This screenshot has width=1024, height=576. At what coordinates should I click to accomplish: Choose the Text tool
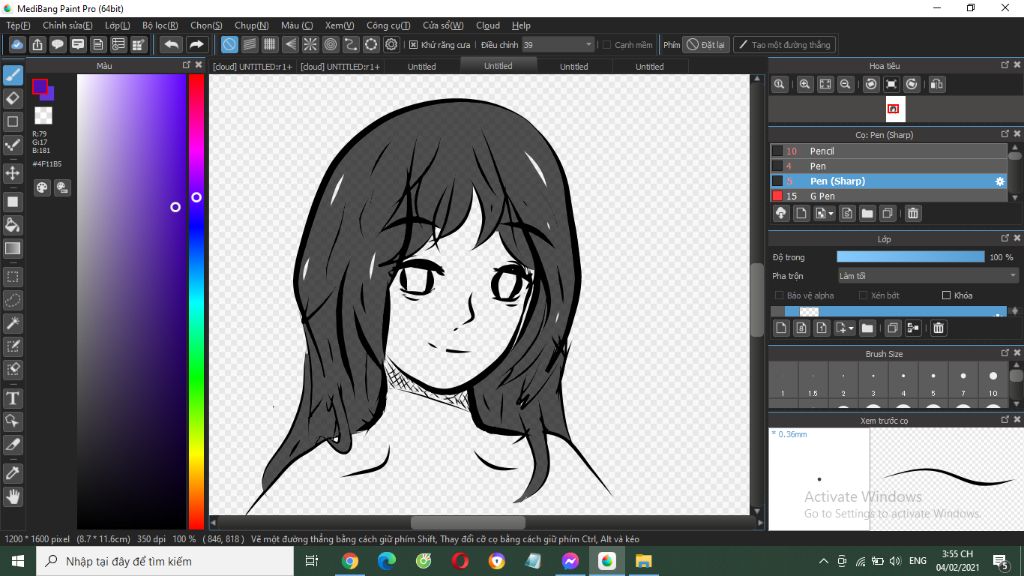(x=12, y=398)
